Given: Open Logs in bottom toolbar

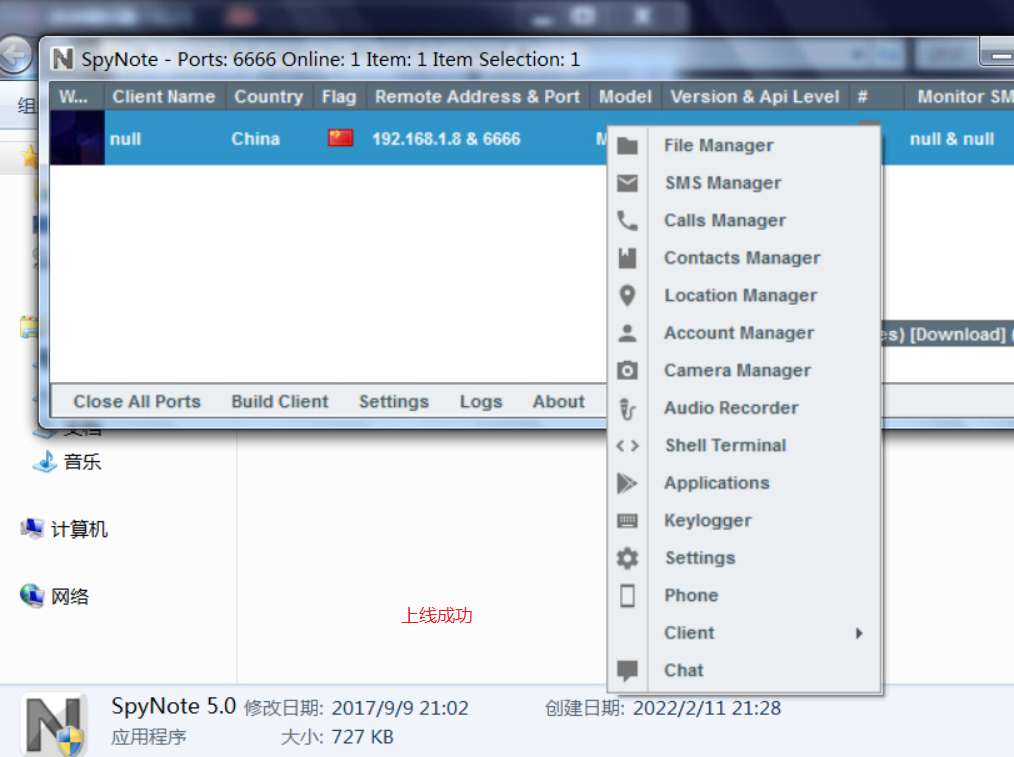Looking at the screenshot, I should (x=480, y=401).
